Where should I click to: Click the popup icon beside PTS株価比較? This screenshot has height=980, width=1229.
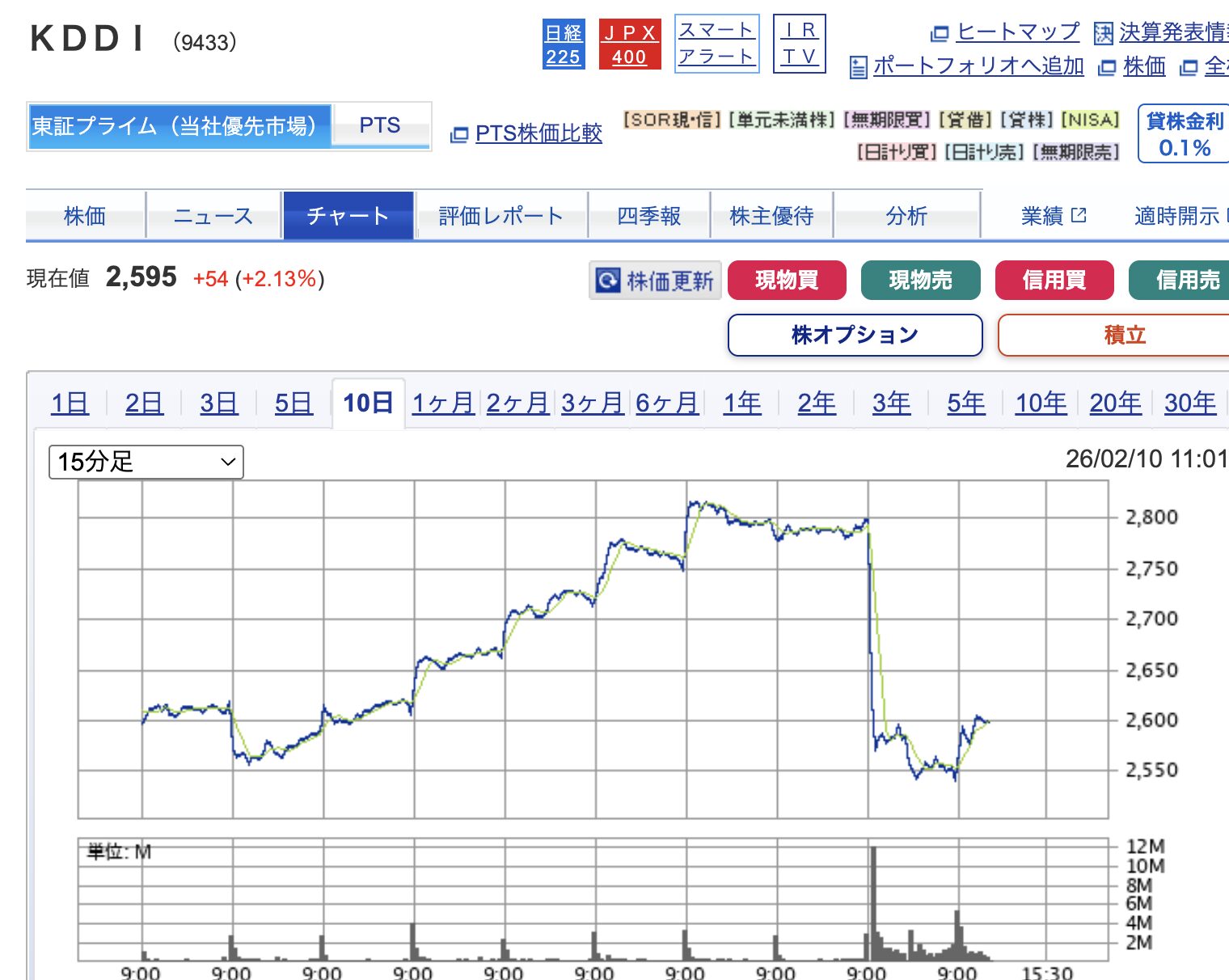pos(459,134)
